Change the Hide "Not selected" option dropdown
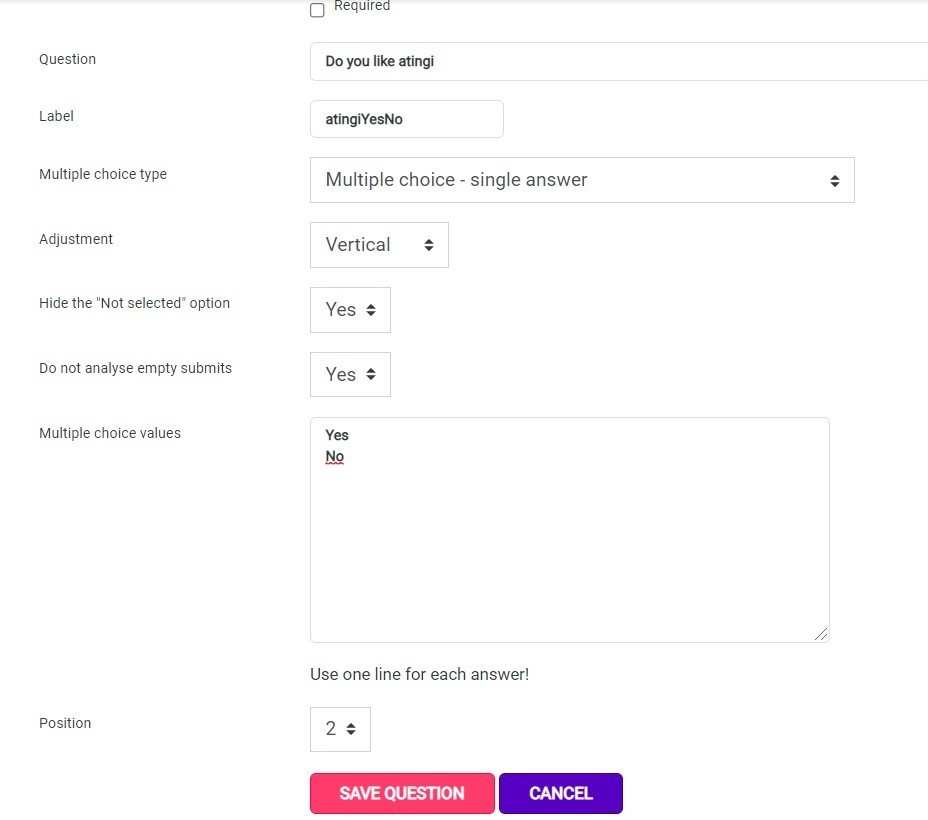 pyautogui.click(x=350, y=310)
